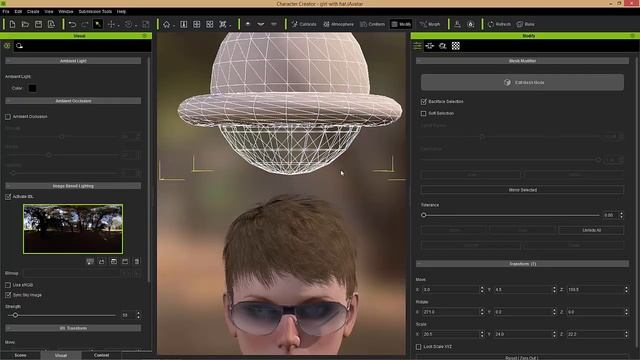Click the Mirror Selected button
640x360 pixels.
522,190
